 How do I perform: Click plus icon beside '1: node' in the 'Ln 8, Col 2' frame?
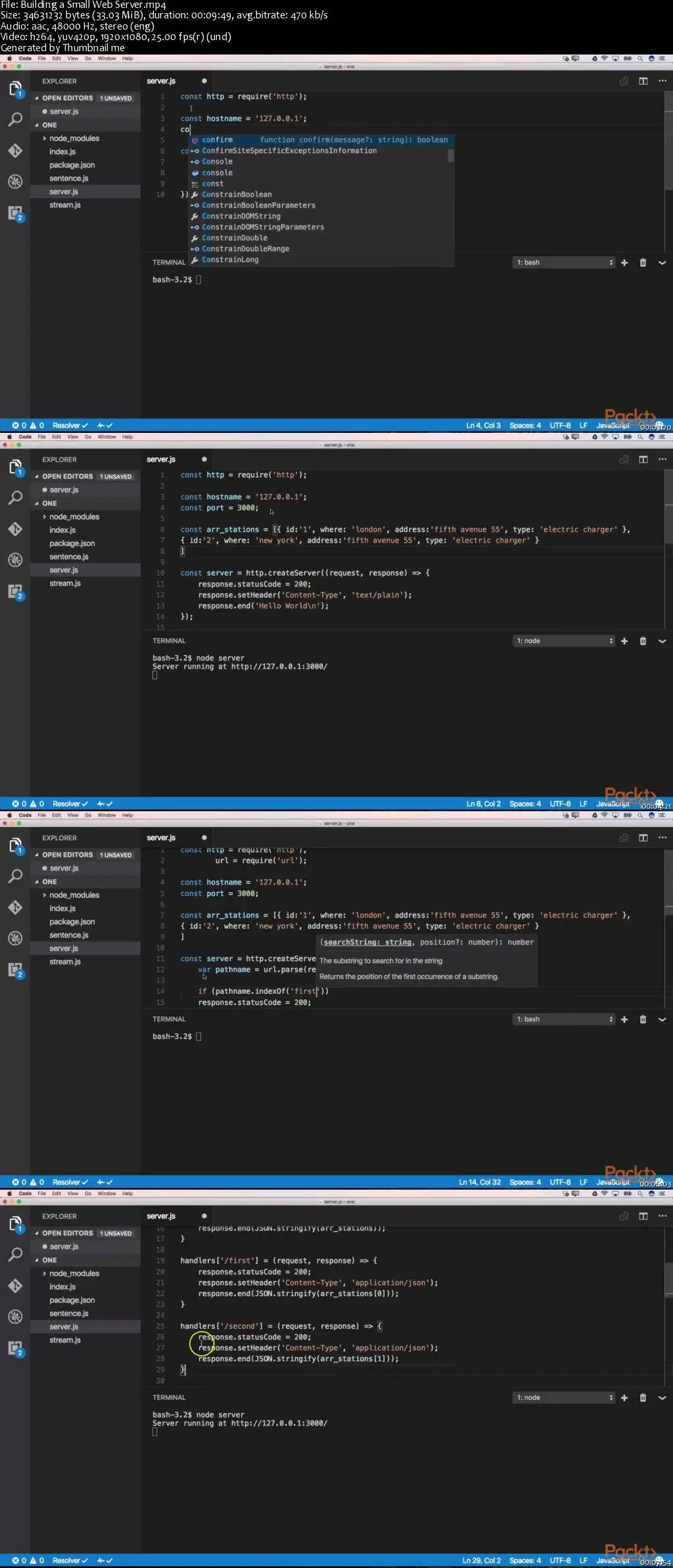tap(624, 641)
